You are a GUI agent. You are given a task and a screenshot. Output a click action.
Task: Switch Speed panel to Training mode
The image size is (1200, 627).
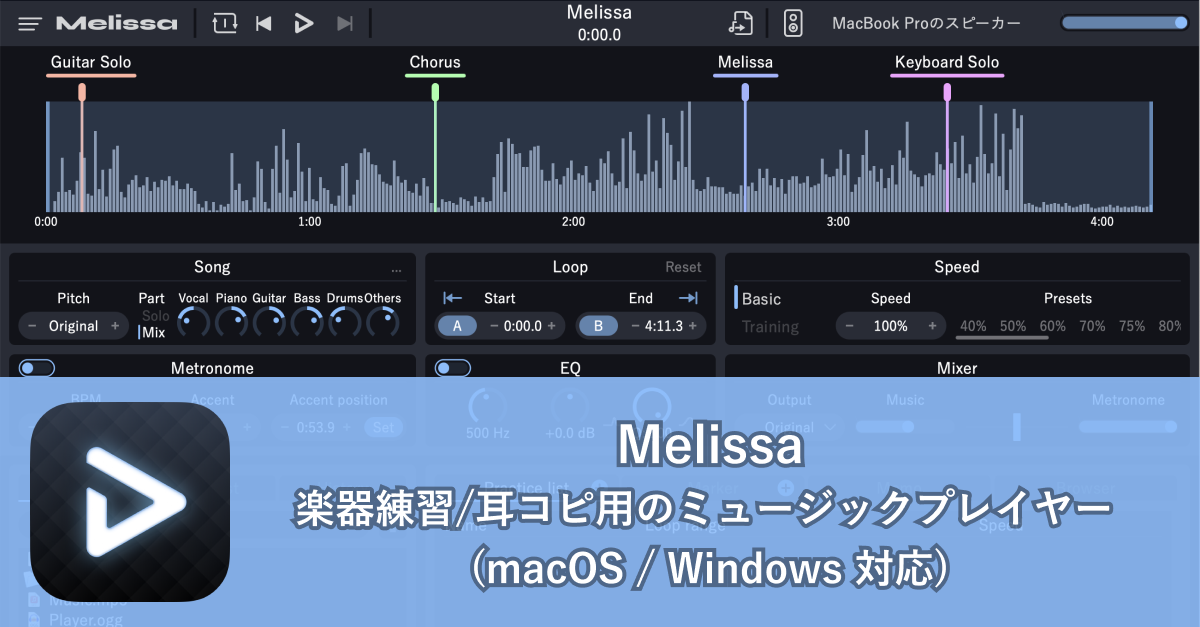770,327
